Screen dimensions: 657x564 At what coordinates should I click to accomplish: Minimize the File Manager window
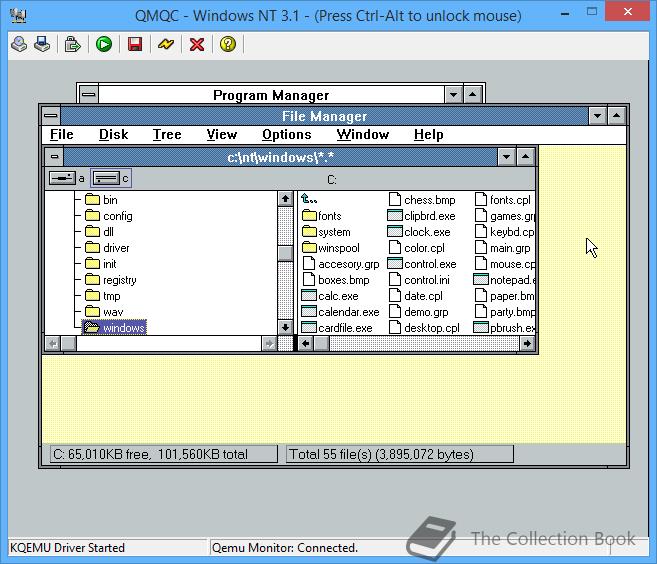pos(598,116)
